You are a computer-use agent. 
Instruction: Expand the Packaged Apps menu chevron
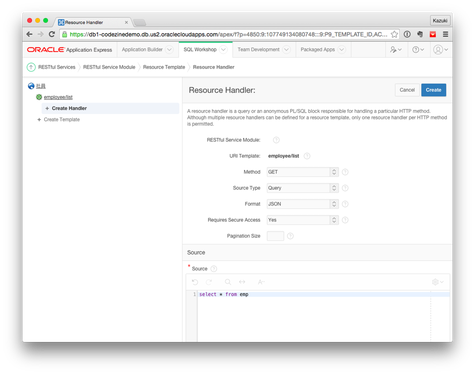pos(342,50)
